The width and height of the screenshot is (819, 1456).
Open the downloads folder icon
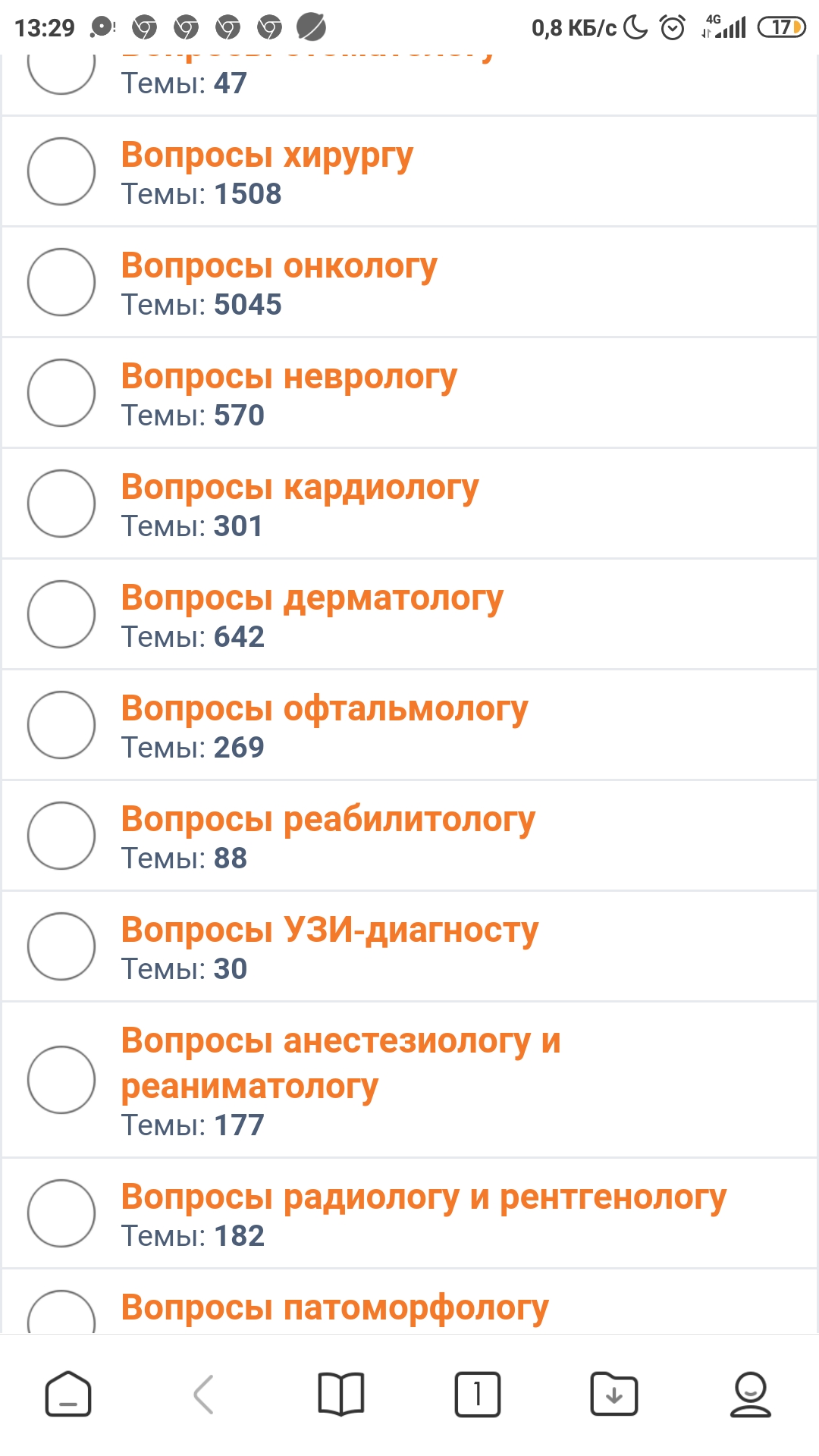(x=614, y=1394)
